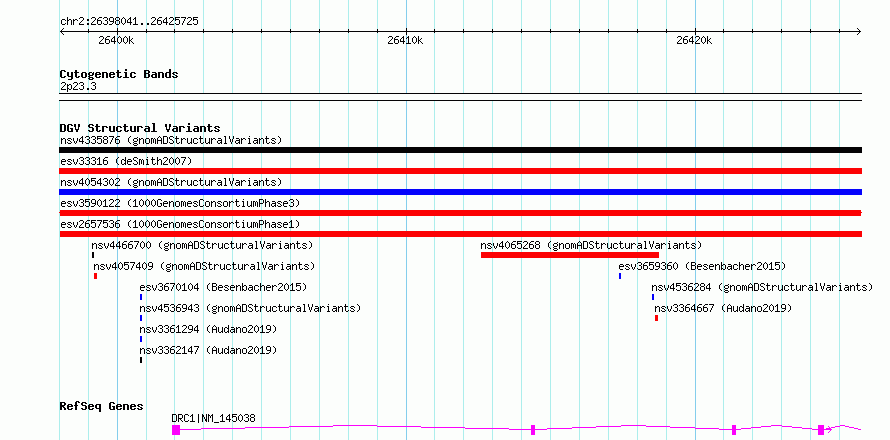Click small black marker under nsv4466700
The width and height of the screenshot is (890, 440).
93,255
